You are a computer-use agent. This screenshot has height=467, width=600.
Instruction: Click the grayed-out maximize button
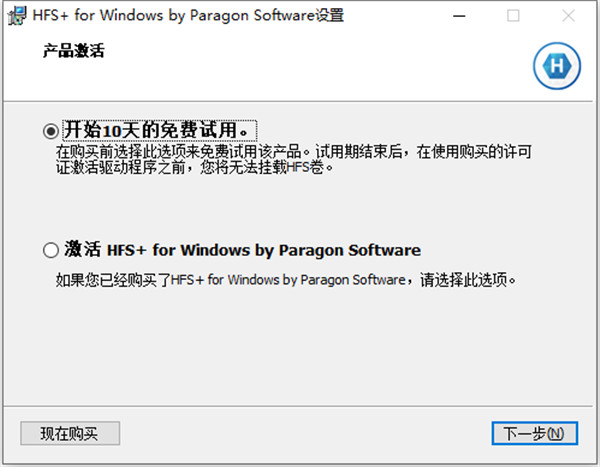[513, 16]
